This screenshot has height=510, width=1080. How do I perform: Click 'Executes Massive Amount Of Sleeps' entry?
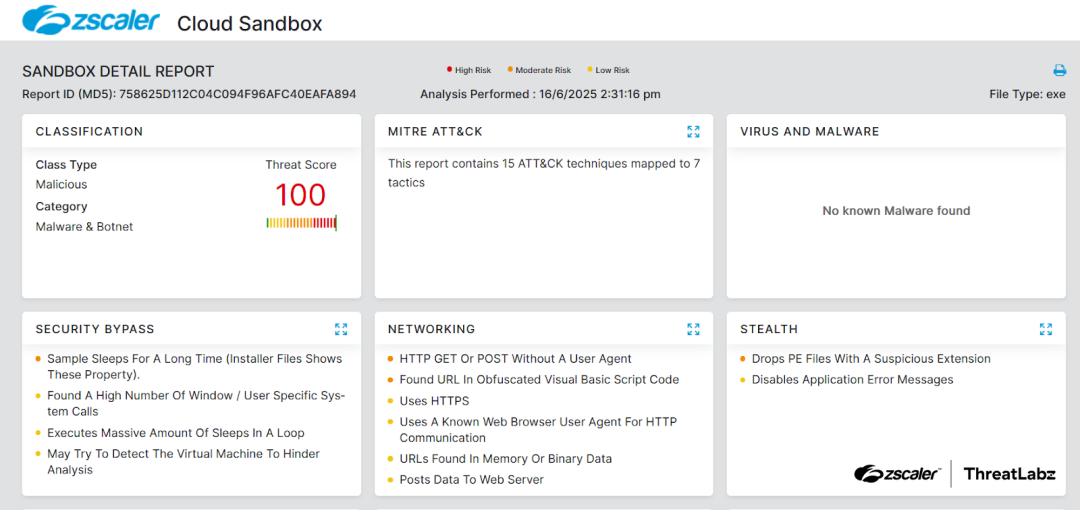point(175,433)
